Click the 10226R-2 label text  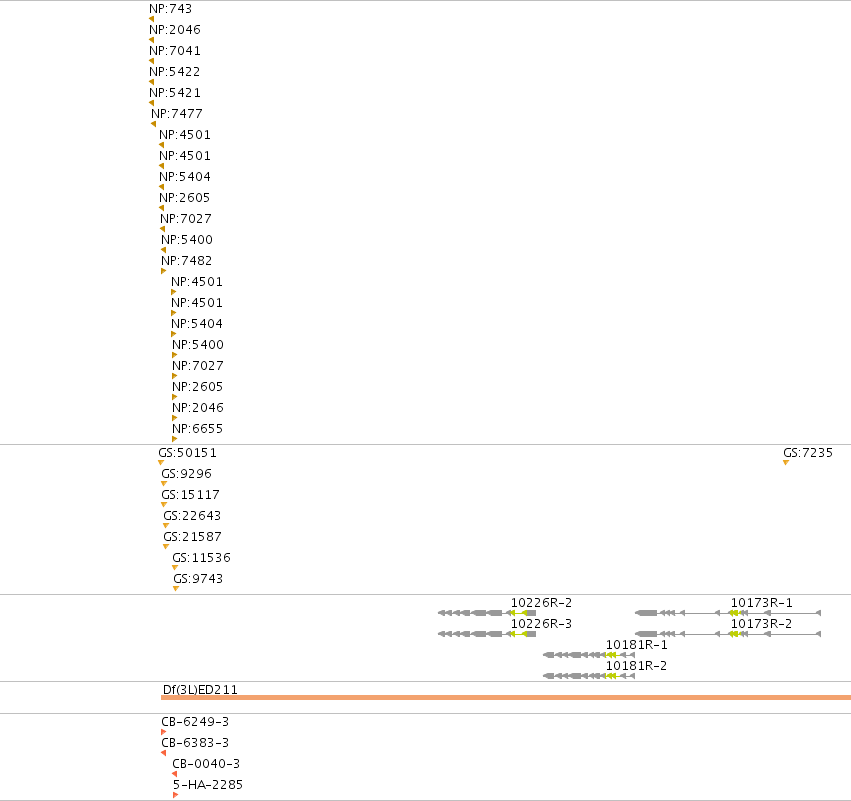pyautogui.click(x=541, y=603)
